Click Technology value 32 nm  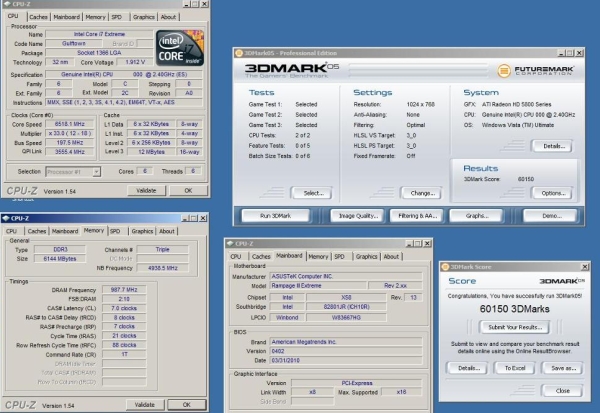[60, 62]
